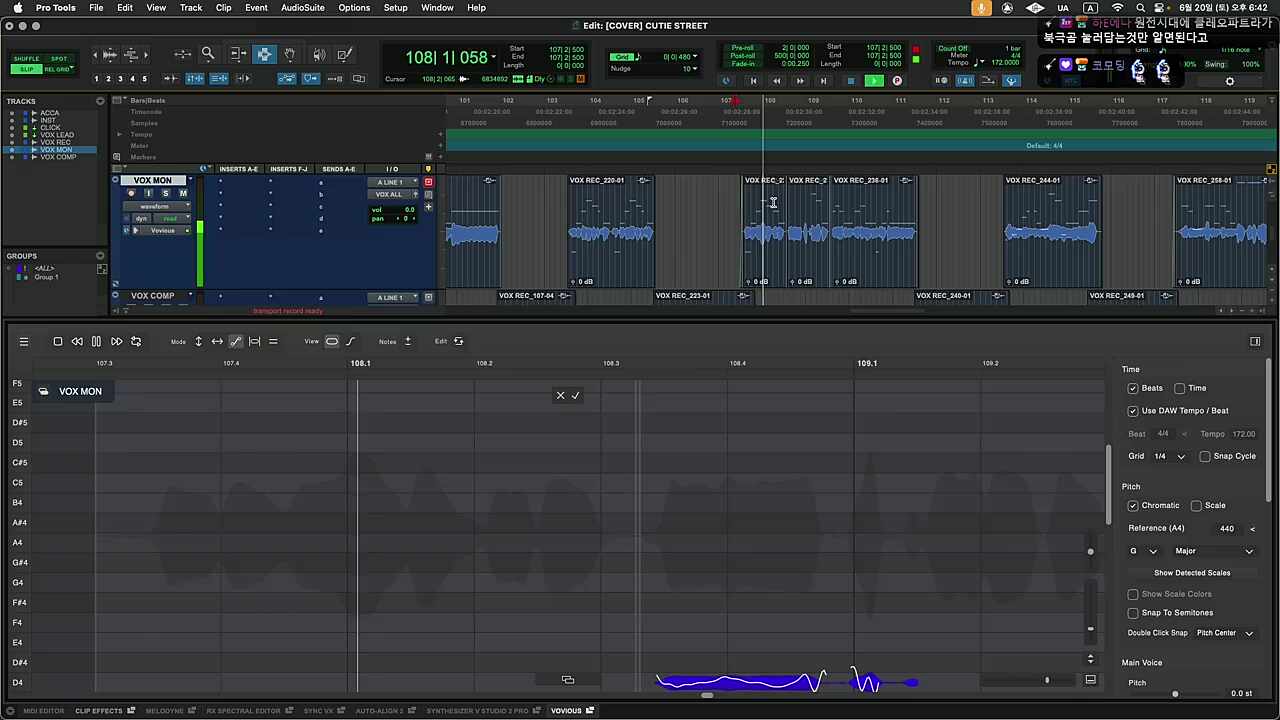Screen dimensions: 1280x720
Task: Open the Track menu
Action: click(x=191, y=8)
